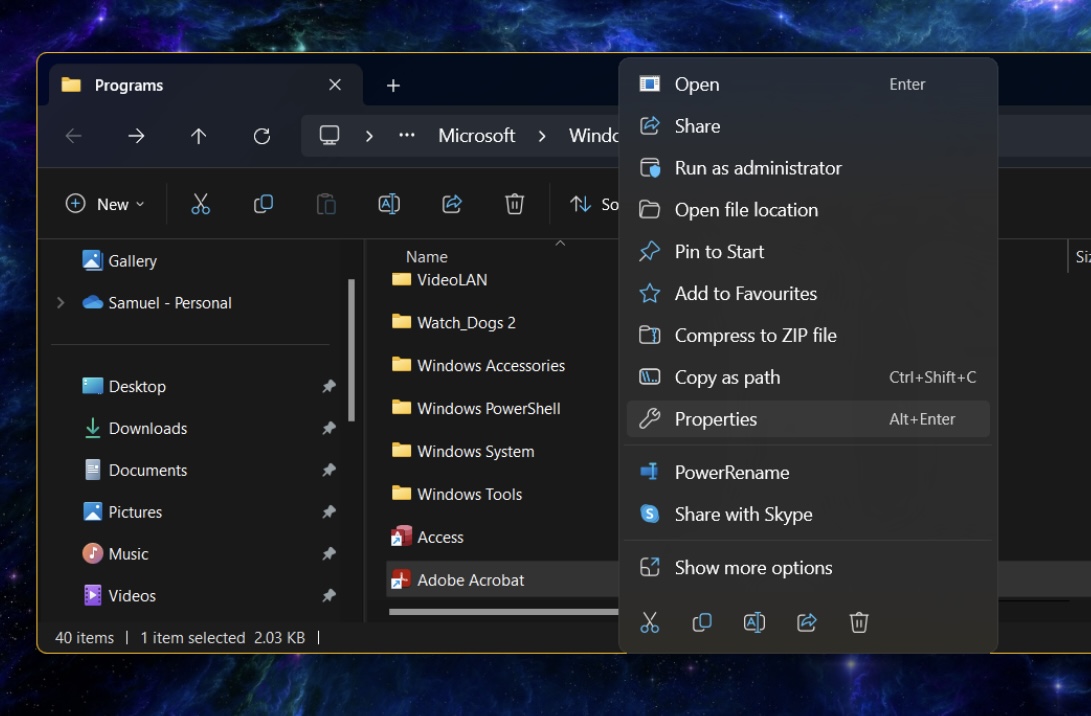The width and height of the screenshot is (1091, 716).
Task: Choose Run as administrator
Action: [757, 168]
